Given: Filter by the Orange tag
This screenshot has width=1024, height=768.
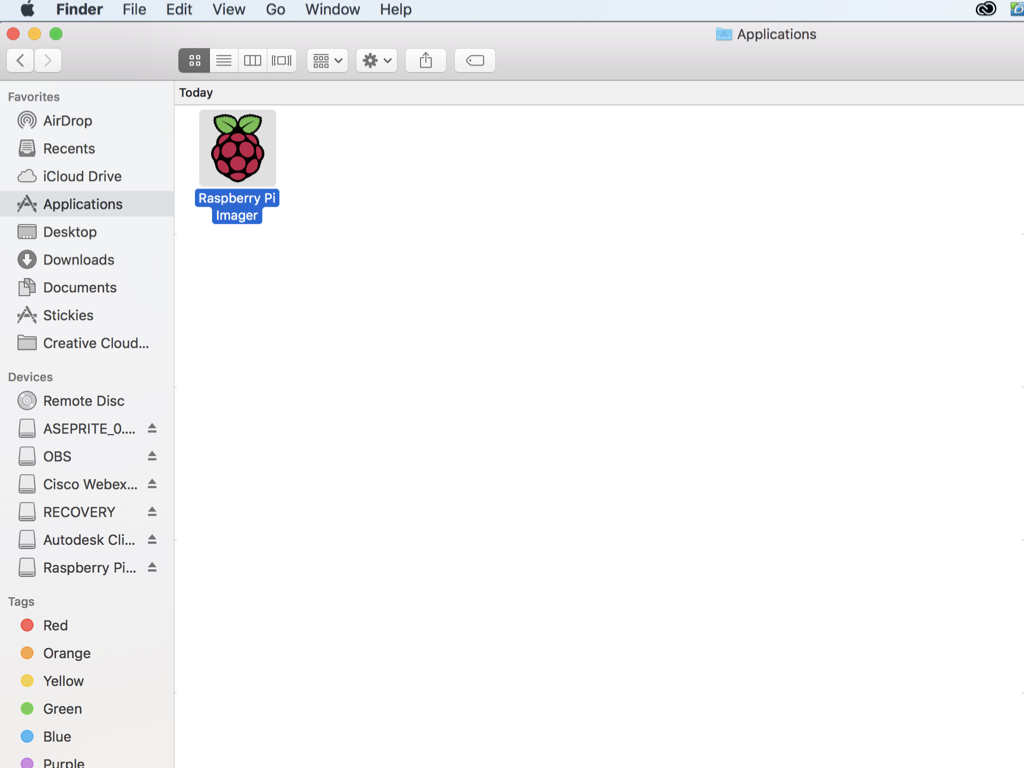Looking at the screenshot, I should click(87, 653).
